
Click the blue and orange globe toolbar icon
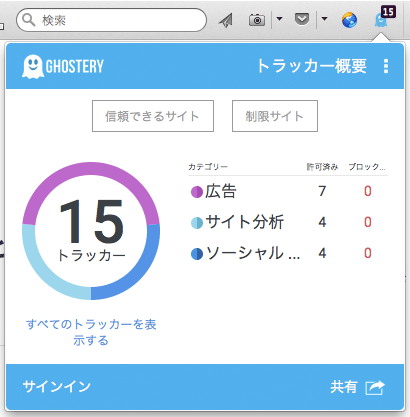tap(349, 20)
